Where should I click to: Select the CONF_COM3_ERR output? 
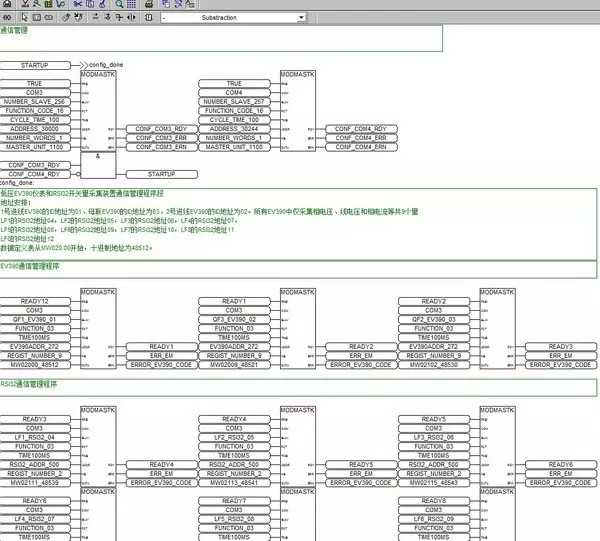[x=162, y=138]
